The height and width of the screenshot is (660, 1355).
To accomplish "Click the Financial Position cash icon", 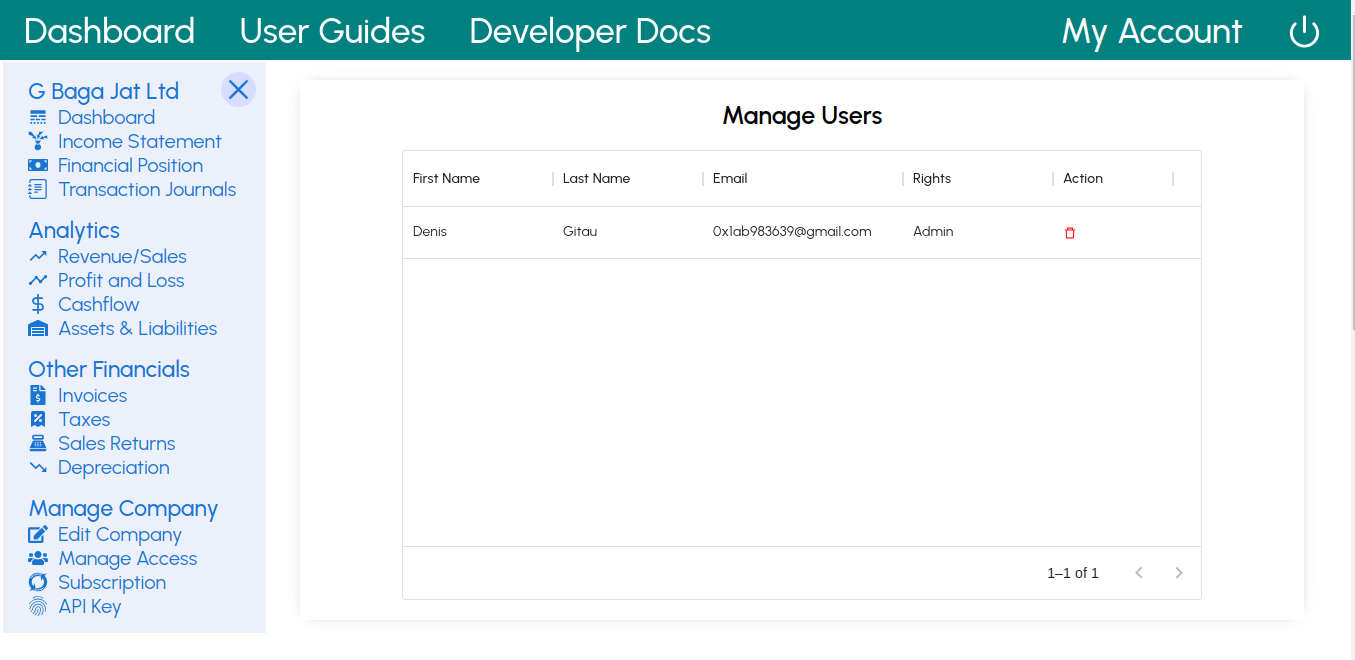I will [x=38, y=166].
